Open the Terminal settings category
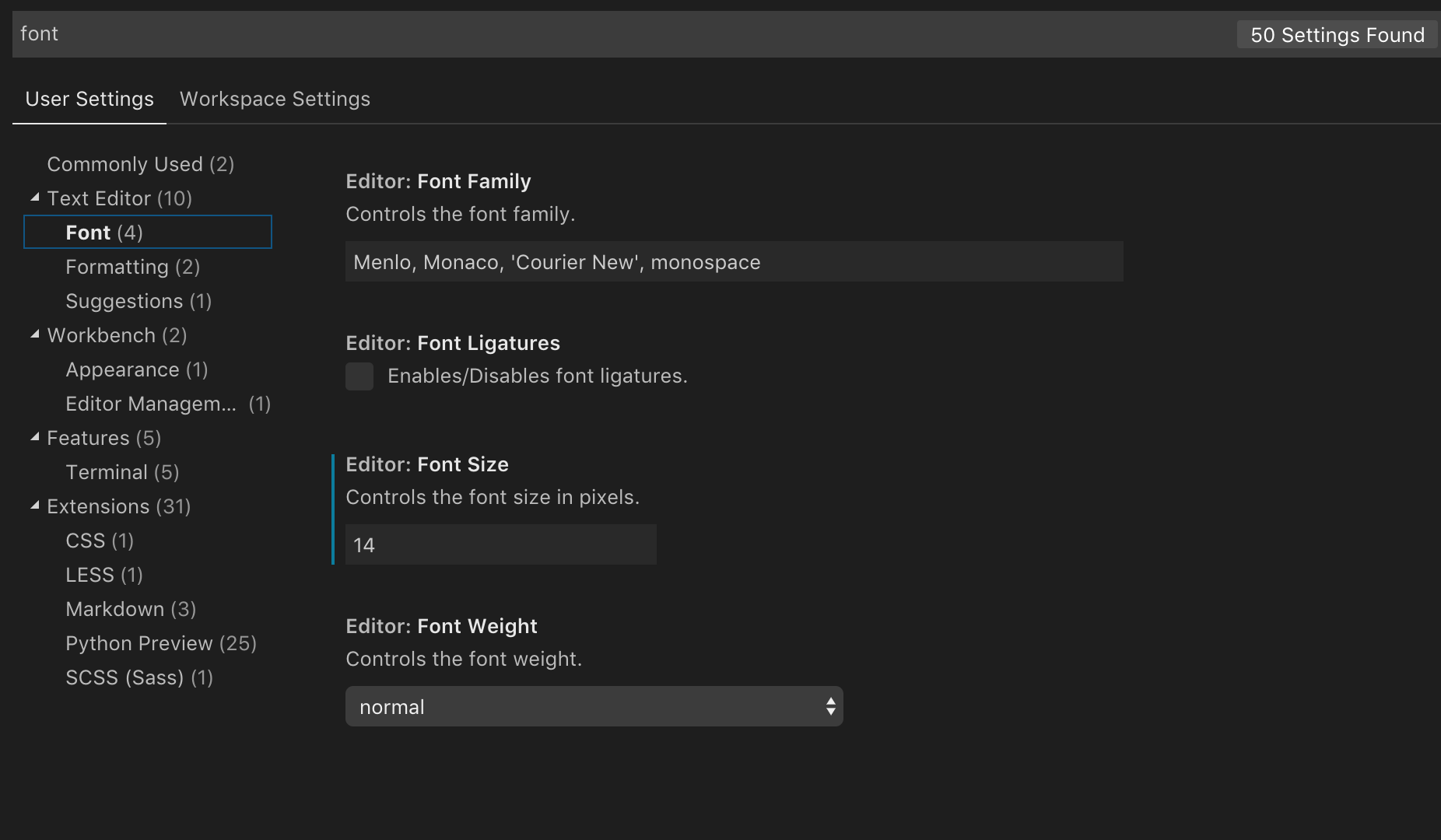The image size is (1441, 840). coord(122,471)
